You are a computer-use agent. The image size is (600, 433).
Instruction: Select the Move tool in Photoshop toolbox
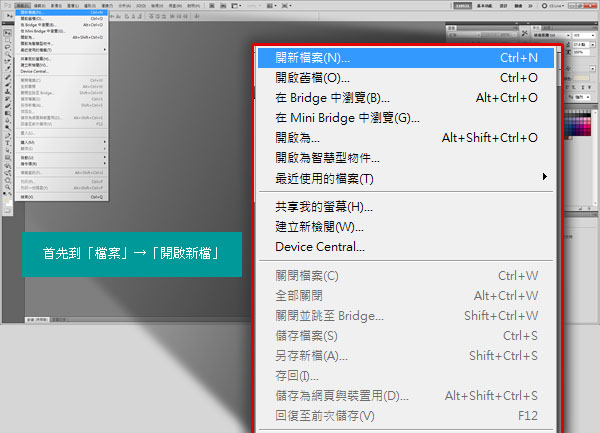coord(8,33)
